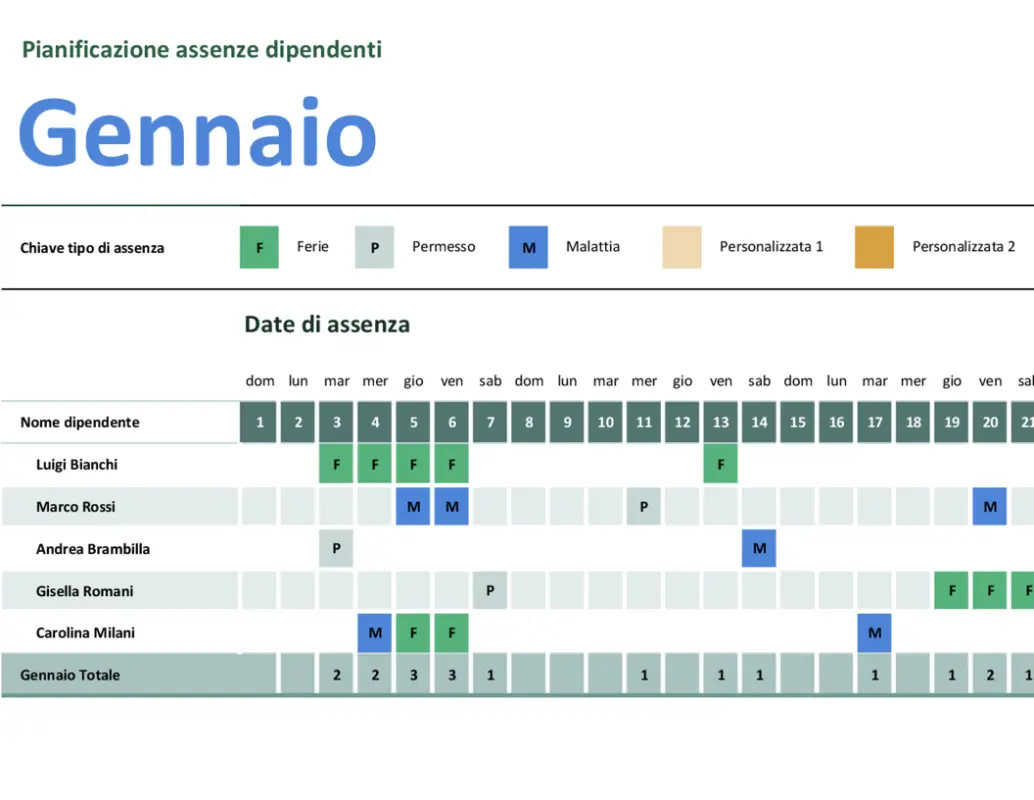Select Gisella Romani's F cell on day 19
The height and width of the screenshot is (800, 1034).
coord(952,591)
